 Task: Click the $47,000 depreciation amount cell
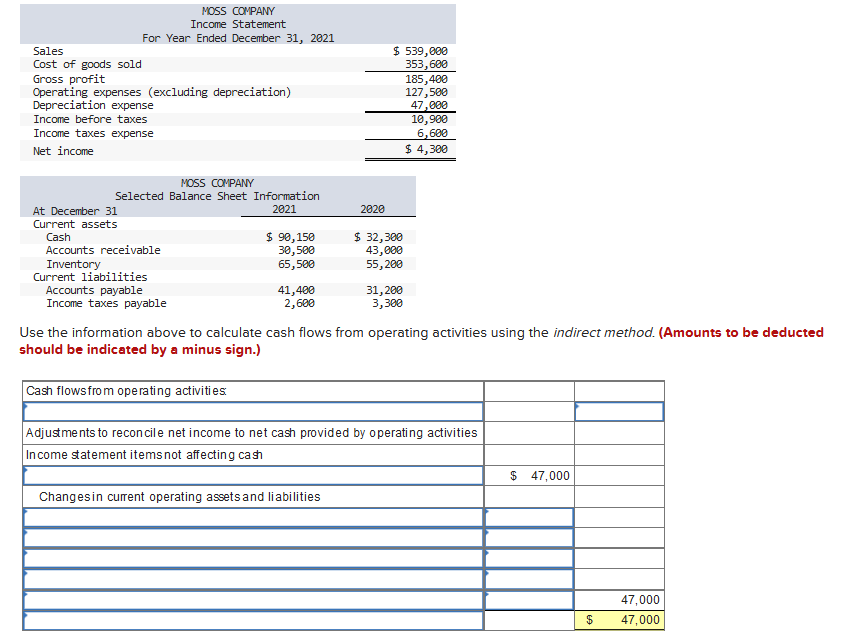pyautogui.click(x=529, y=476)
